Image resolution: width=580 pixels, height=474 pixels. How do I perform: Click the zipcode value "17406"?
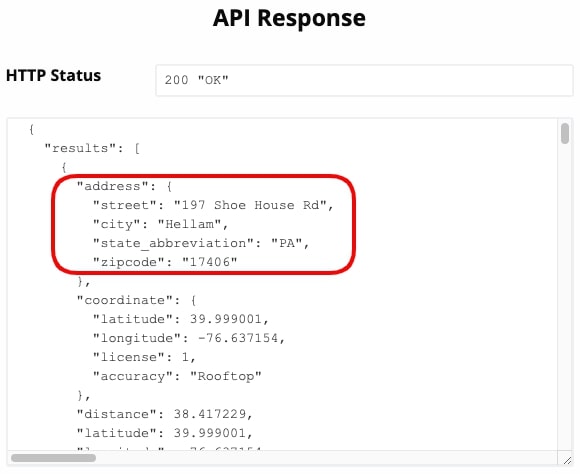pos(210,262)
